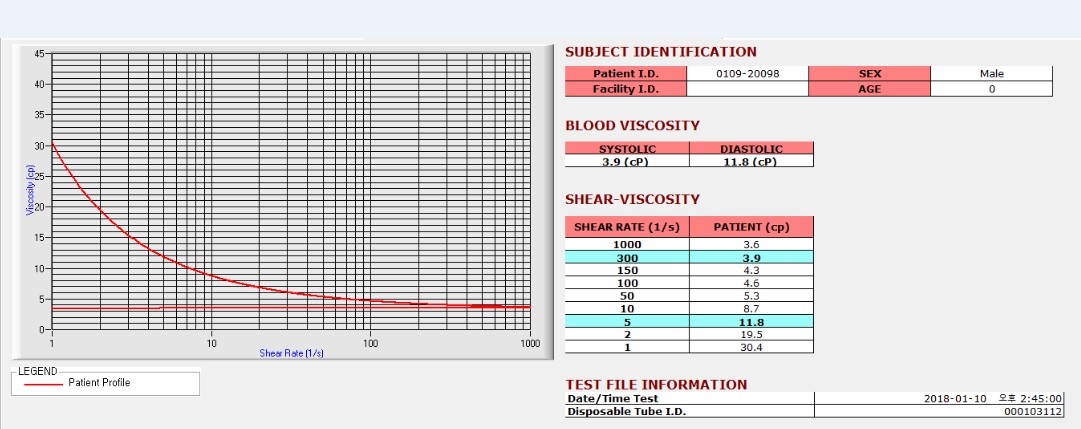Select the Patient Profile legend label
The width and height of the screenshot is (1081, 429).
(99, 382)
